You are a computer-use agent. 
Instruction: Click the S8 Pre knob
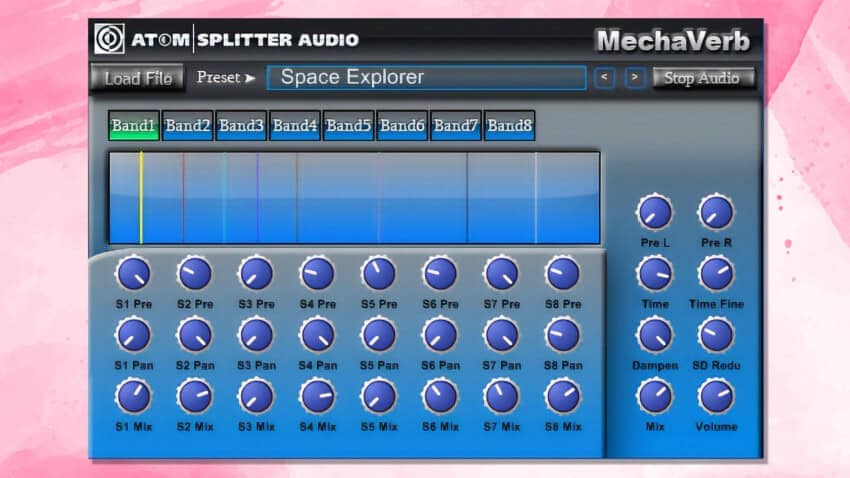[x=563, y=274]
